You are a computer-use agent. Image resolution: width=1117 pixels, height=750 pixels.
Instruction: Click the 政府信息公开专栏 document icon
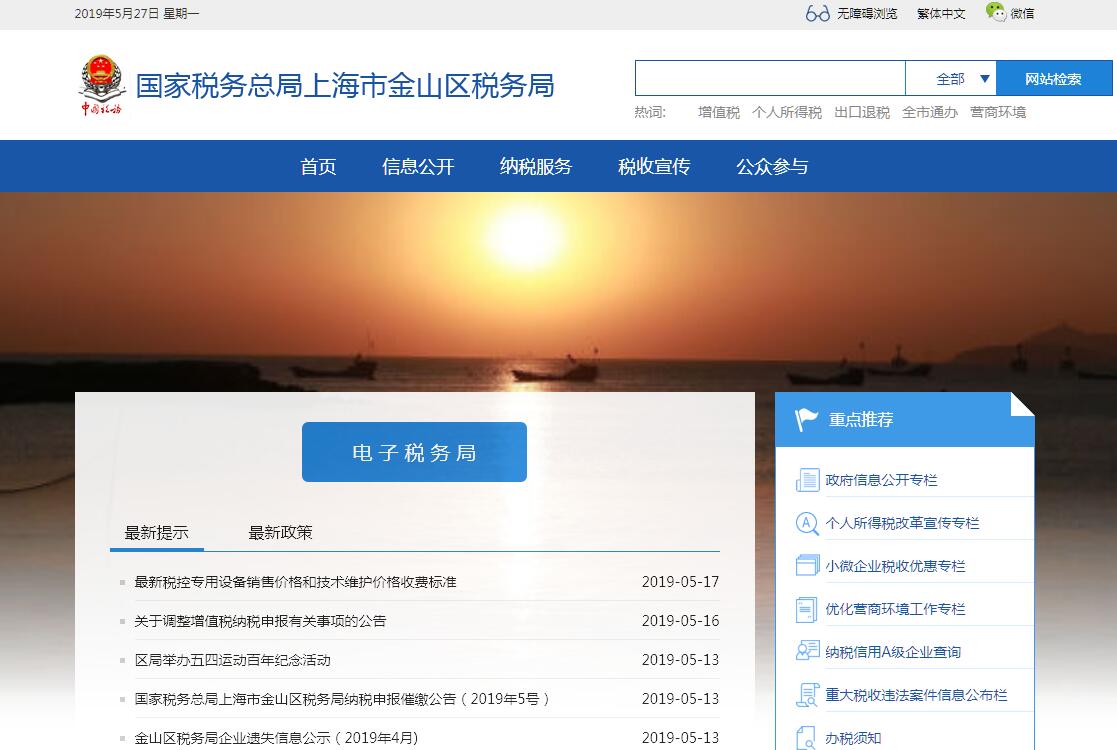point(807,480)
